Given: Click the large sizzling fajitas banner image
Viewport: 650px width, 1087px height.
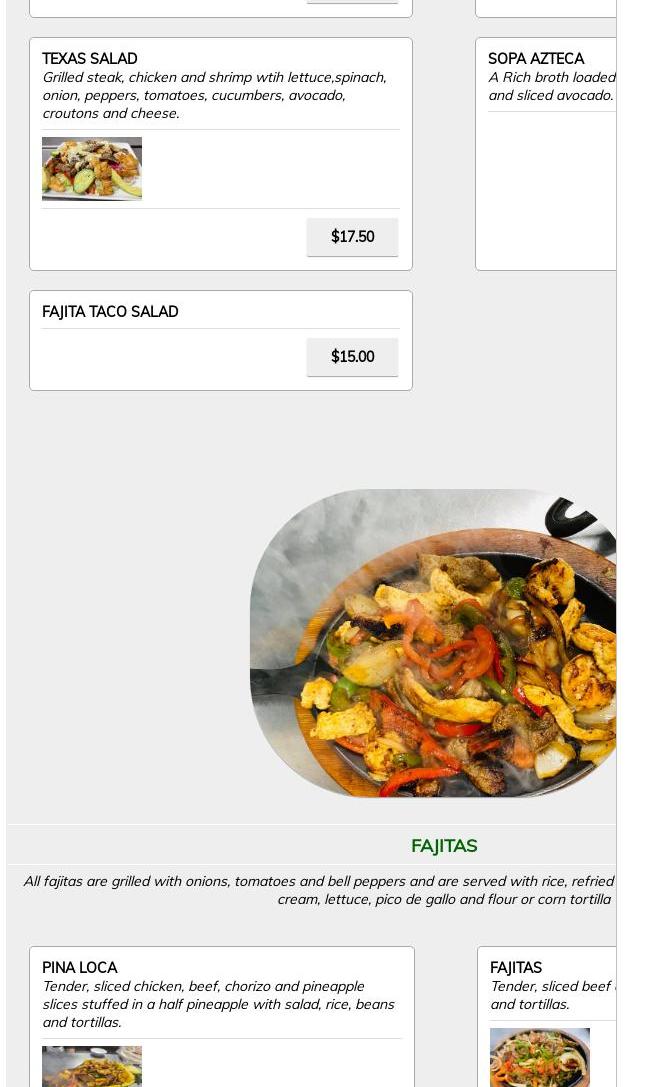Looking at the screenshot, I should click(432, 643).
